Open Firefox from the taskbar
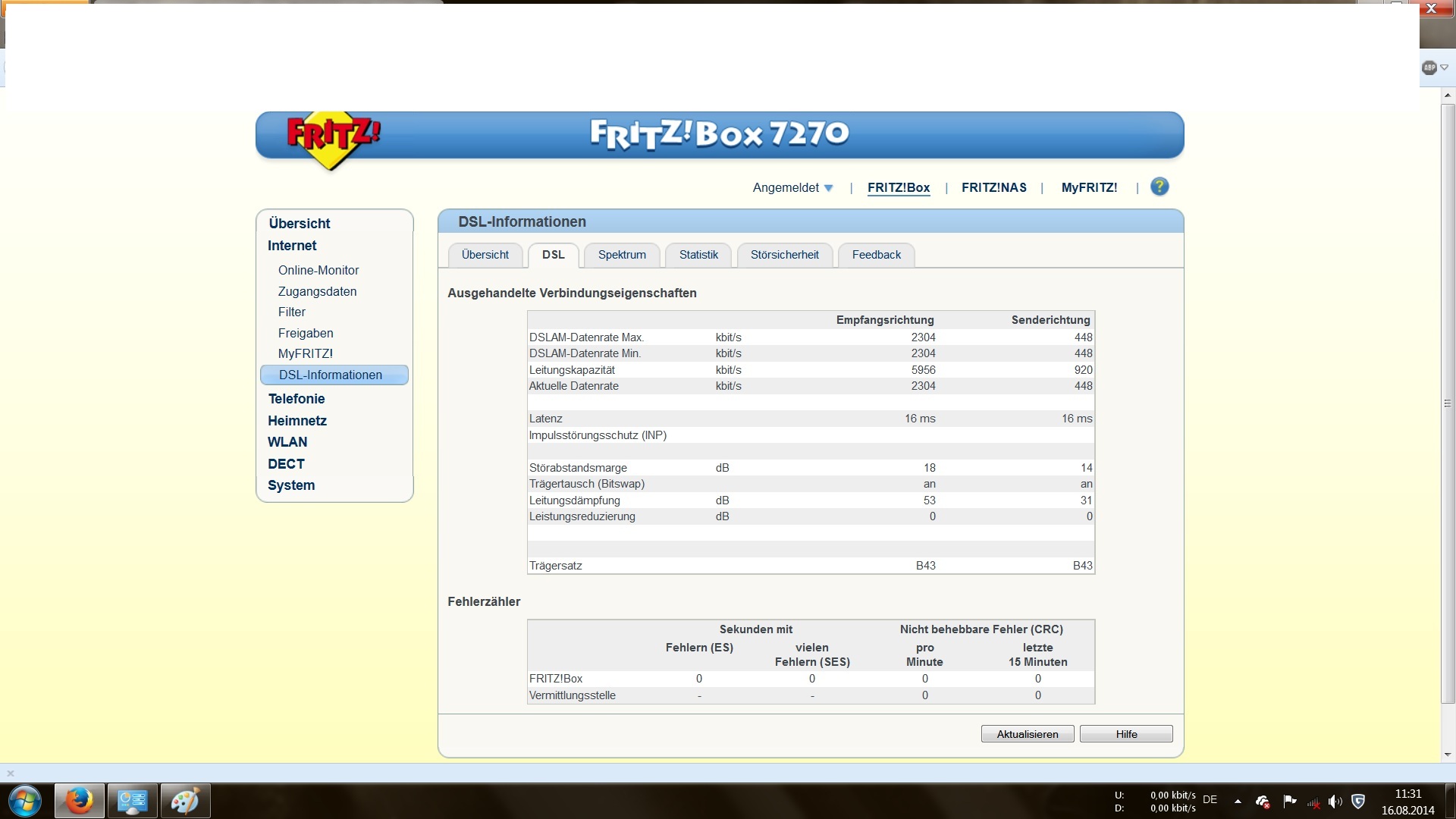This screenshot has width=1456, height=819. click(x=78, y=801)
